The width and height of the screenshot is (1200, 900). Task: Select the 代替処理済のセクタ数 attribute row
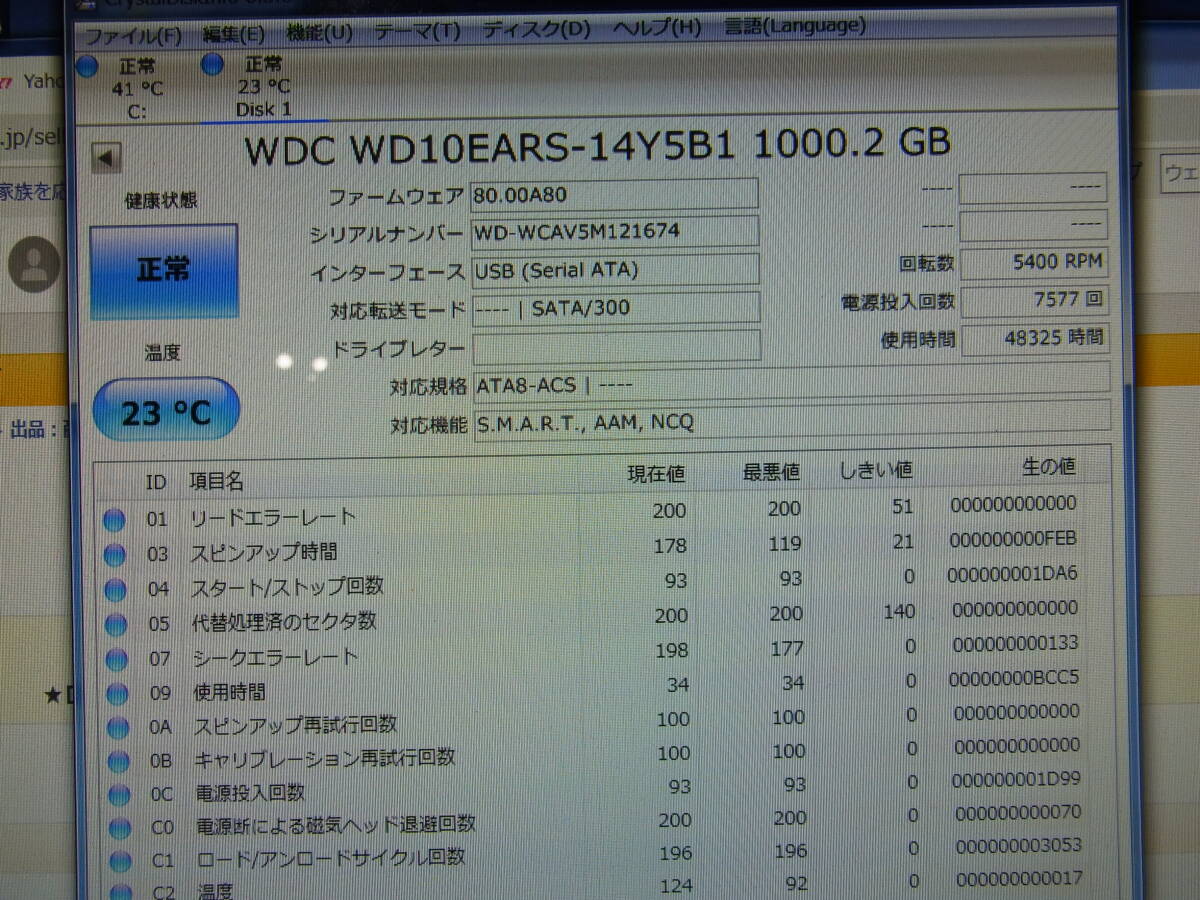click(x=595, y=616)
